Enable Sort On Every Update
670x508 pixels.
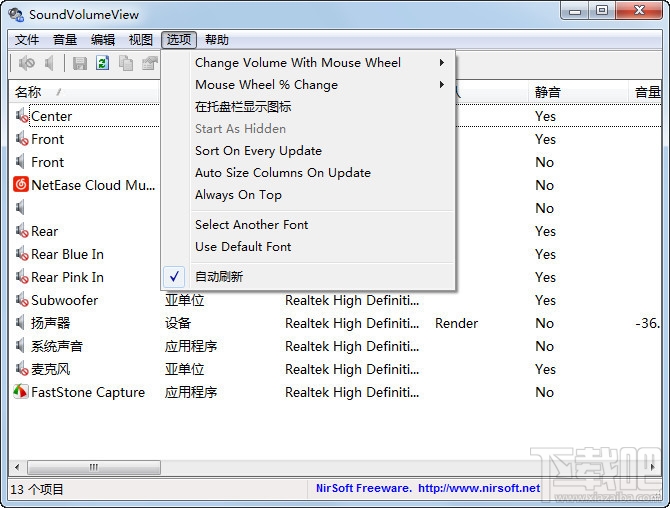coord(308,151)
